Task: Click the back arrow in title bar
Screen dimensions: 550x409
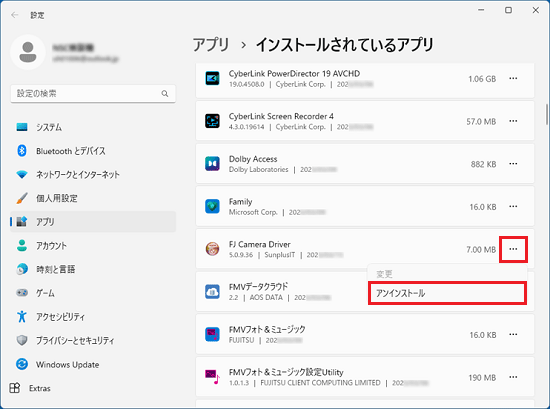Action: click(x=14, y=15)
